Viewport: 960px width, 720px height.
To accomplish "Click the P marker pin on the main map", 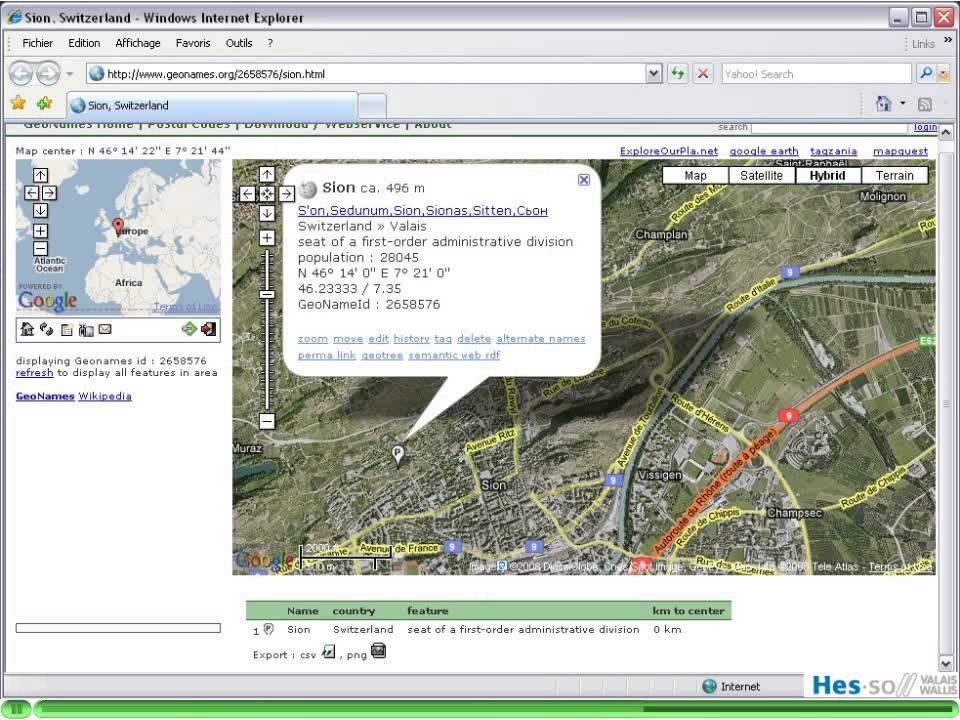I will coord(398,455).
